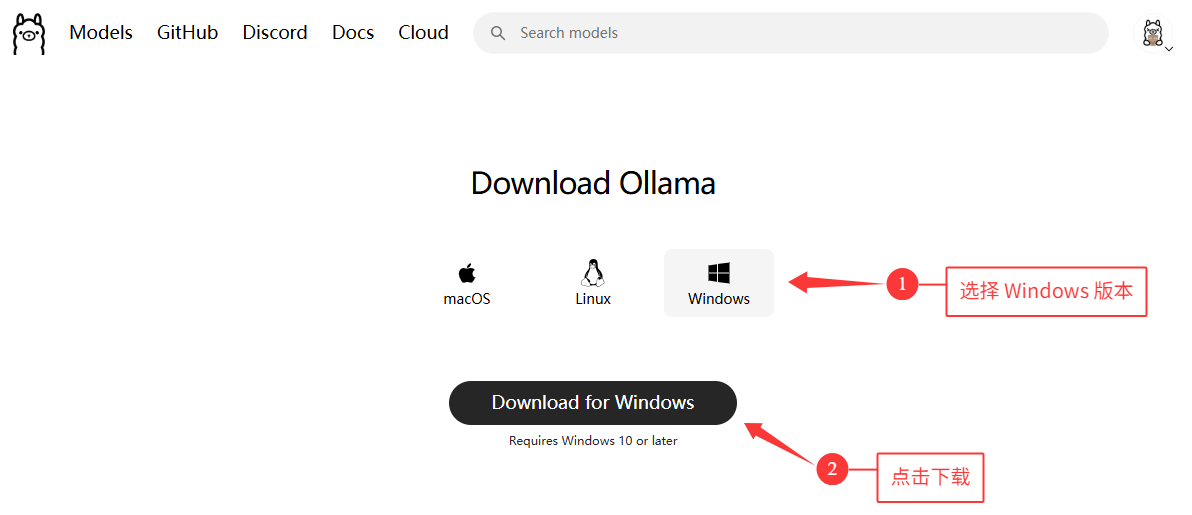Select the Linux text label

coord(593,299)
